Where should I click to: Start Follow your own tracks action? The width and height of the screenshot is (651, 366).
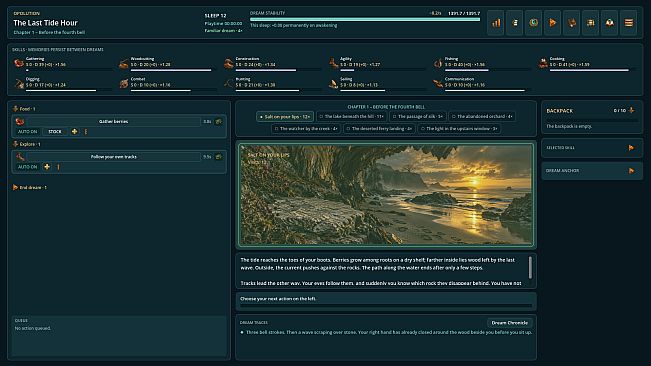click(x=113, y=157)
